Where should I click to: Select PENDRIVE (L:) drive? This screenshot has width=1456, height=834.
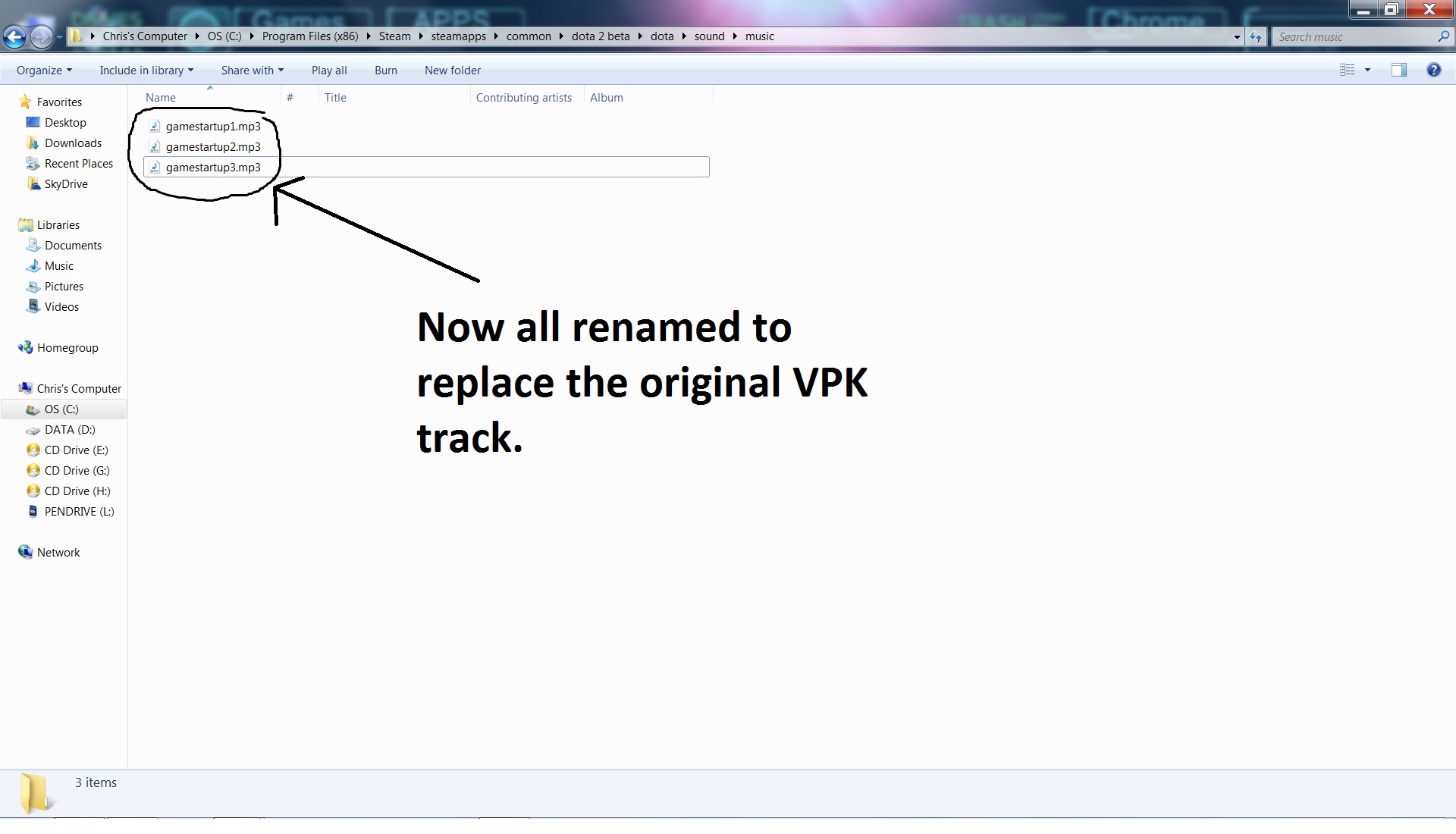click(79, 512)
